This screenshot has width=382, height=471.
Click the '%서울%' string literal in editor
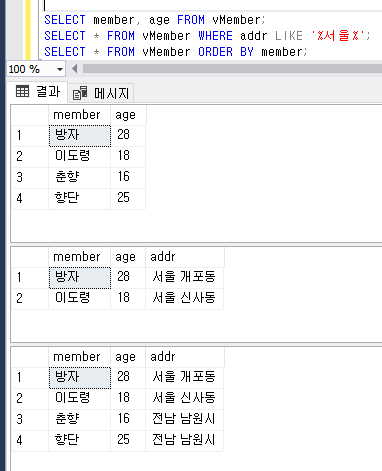(339, 36)
